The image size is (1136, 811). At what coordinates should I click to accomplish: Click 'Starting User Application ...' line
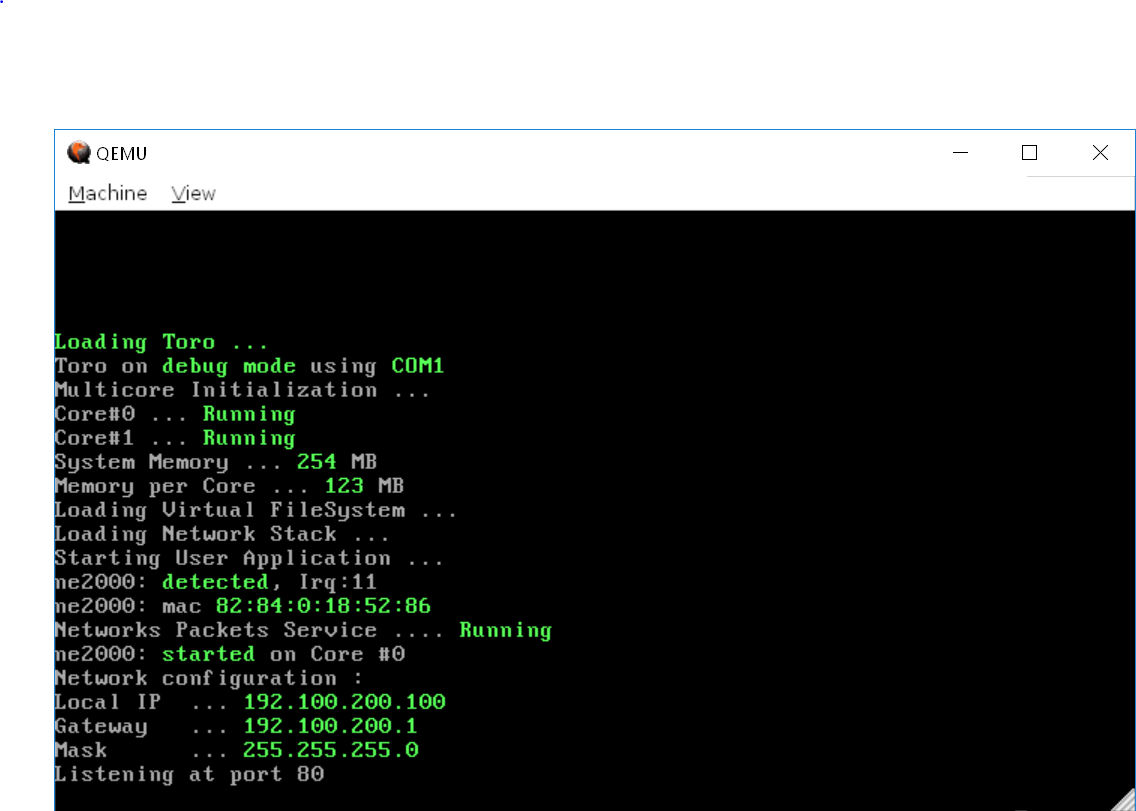click(248, 558)
